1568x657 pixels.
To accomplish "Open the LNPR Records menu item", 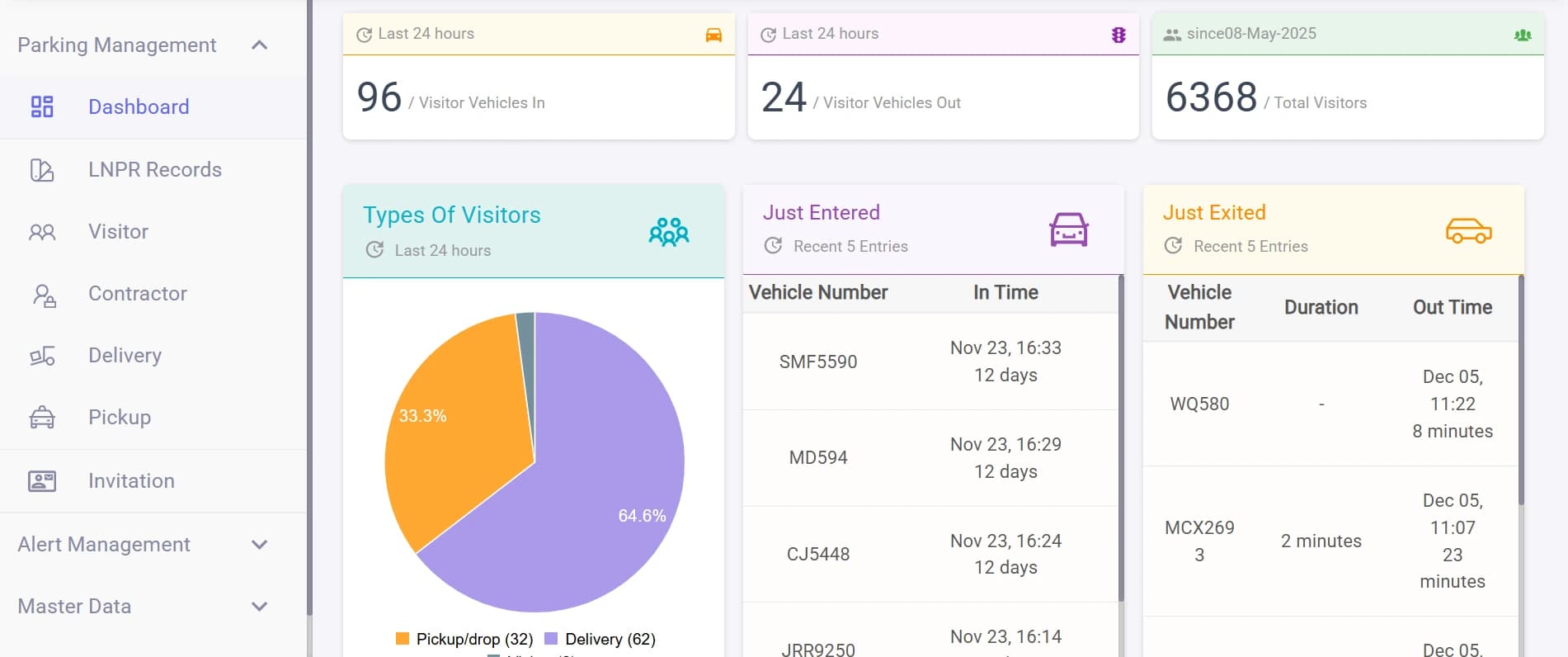I will coord(155,170).
